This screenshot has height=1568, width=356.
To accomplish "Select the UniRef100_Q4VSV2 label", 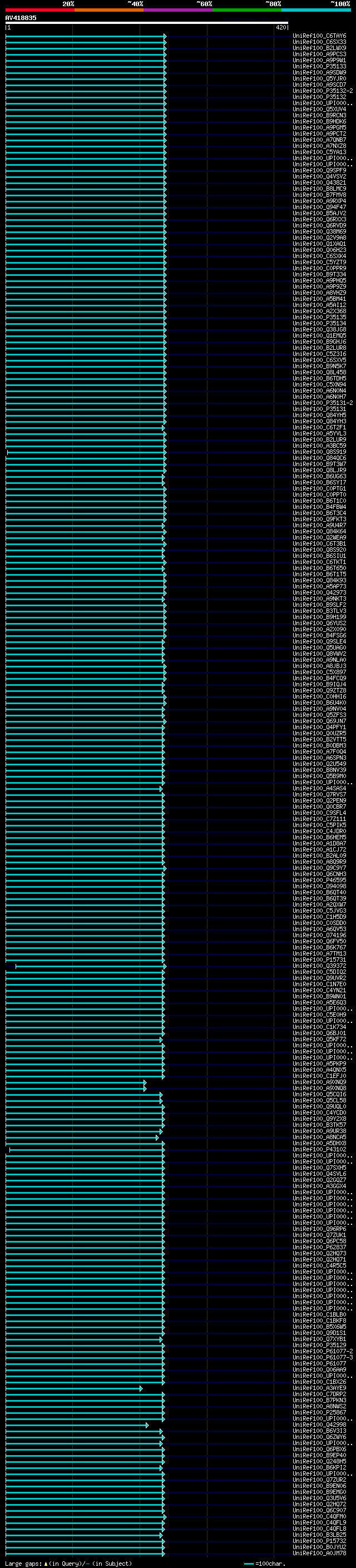I will click(319, 176).
